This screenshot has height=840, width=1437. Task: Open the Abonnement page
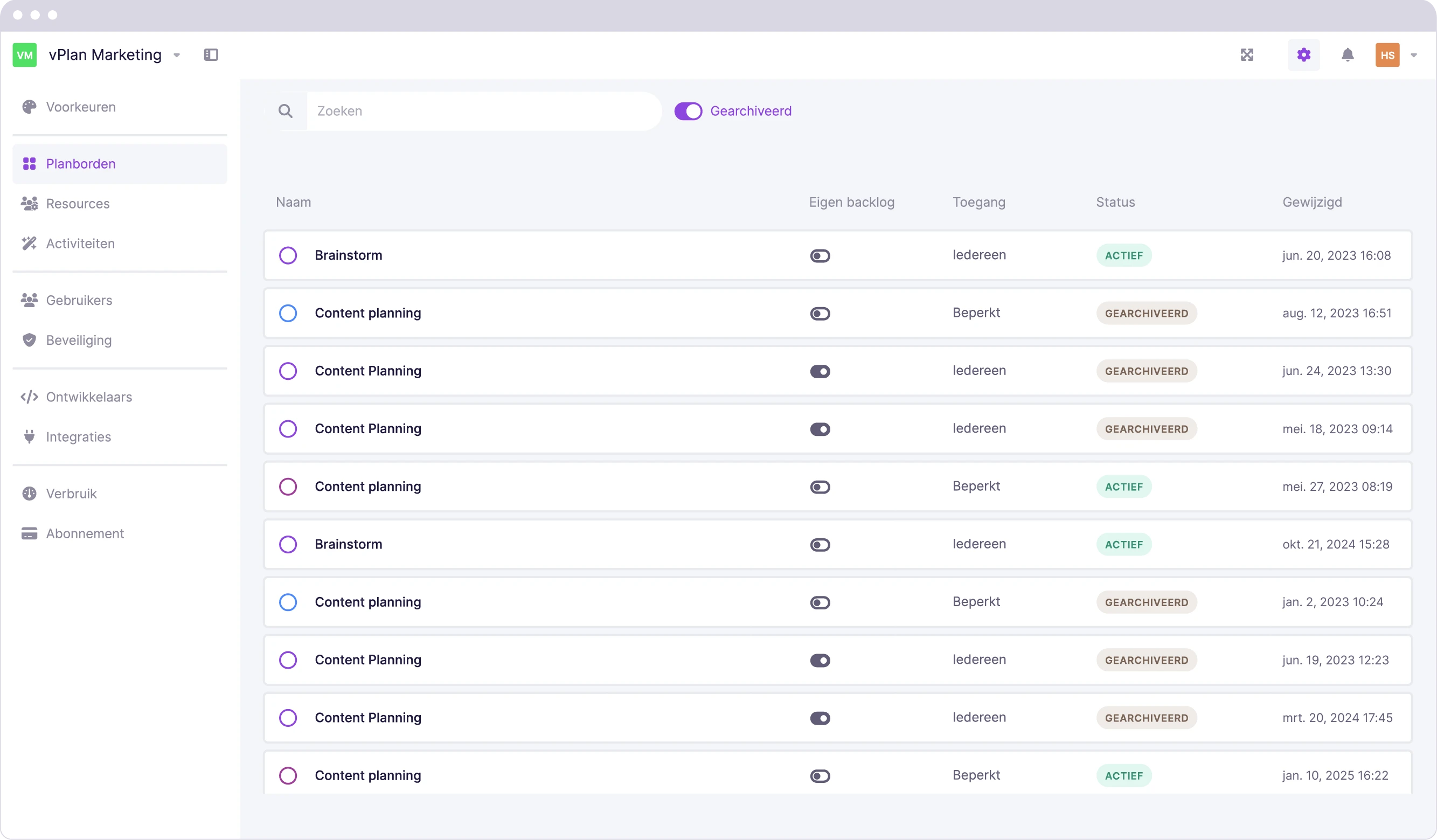pos(85,533)
